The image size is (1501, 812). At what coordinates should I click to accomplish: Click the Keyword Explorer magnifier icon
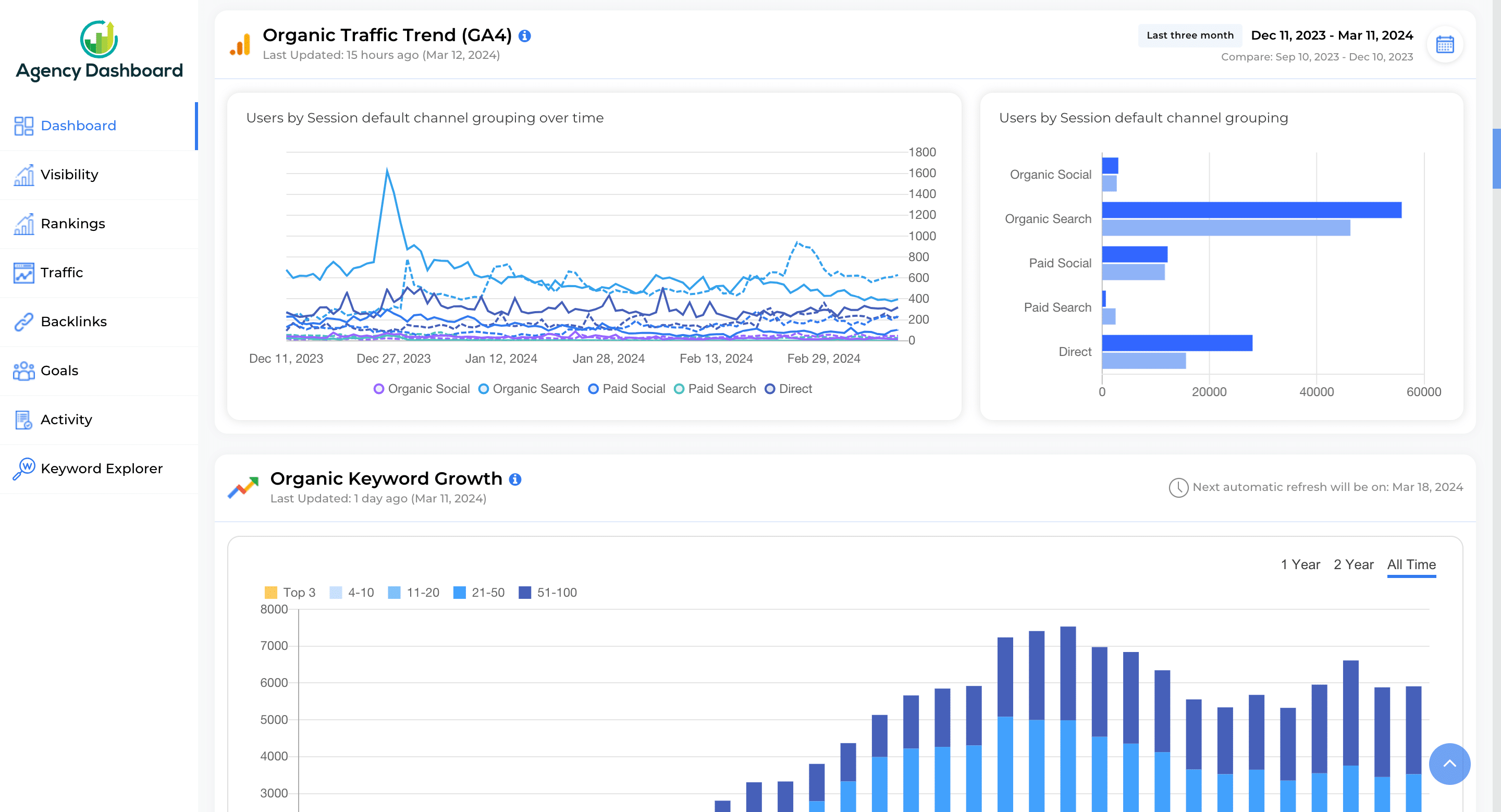[x=24, y=469]
